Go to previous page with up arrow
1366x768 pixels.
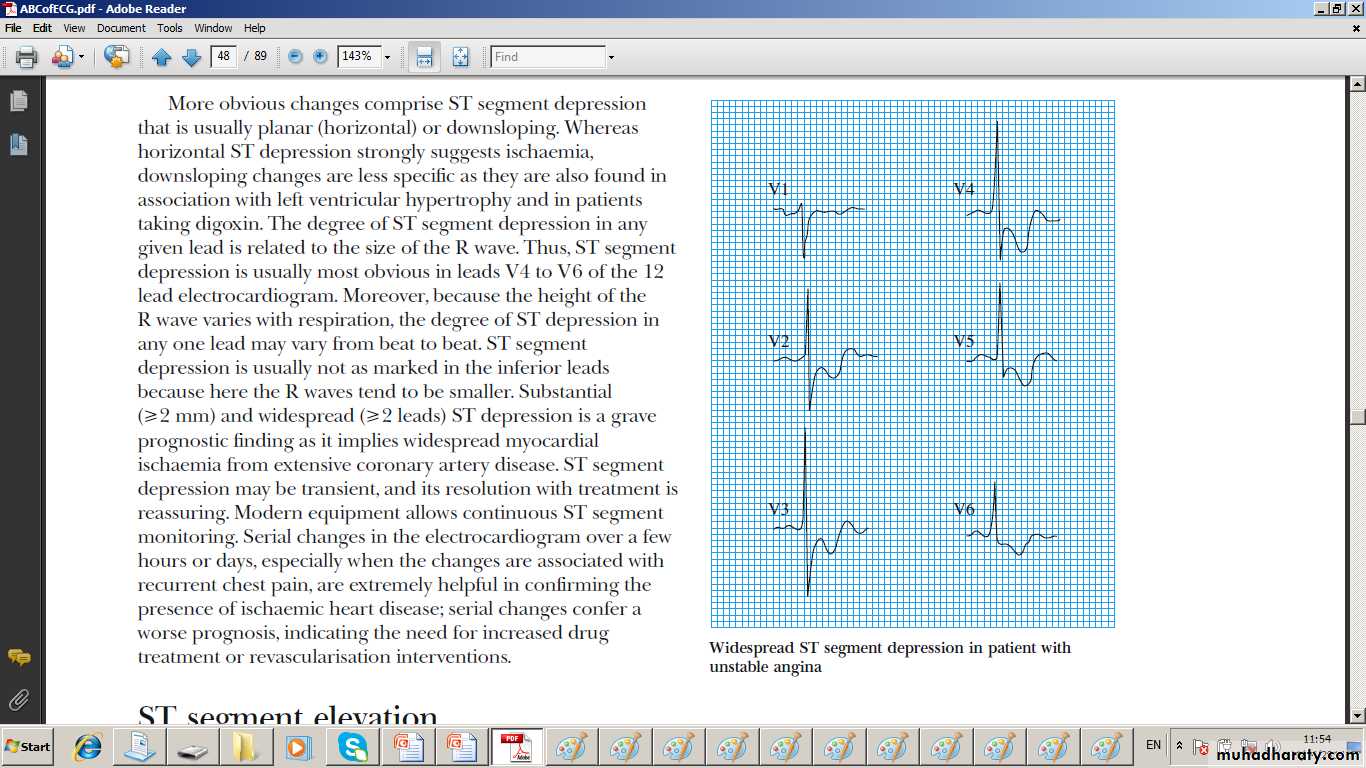tap(162, 57)
